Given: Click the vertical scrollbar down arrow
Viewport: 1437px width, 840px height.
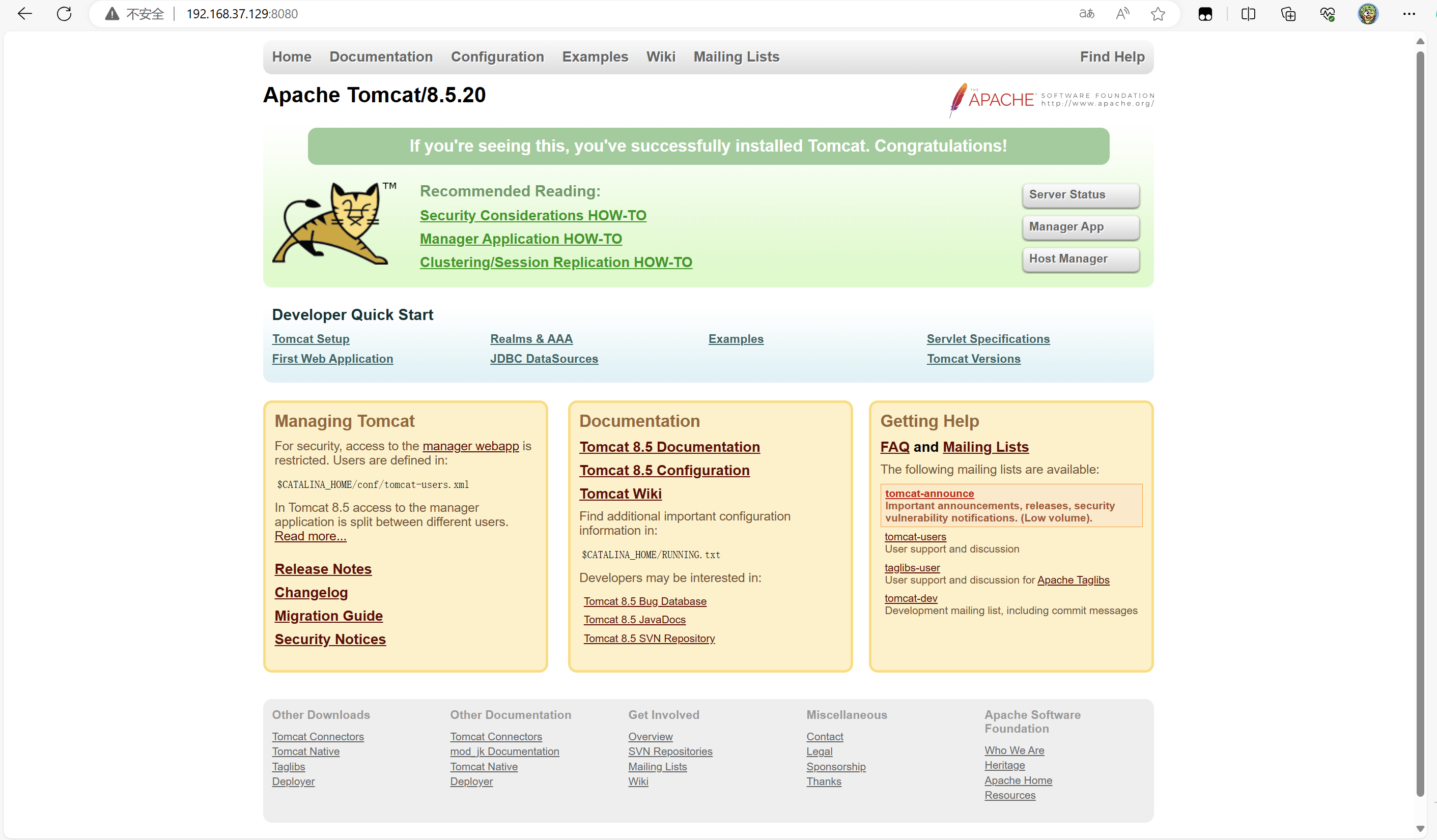Looking at the screenshot, I should click(1420, 829).
